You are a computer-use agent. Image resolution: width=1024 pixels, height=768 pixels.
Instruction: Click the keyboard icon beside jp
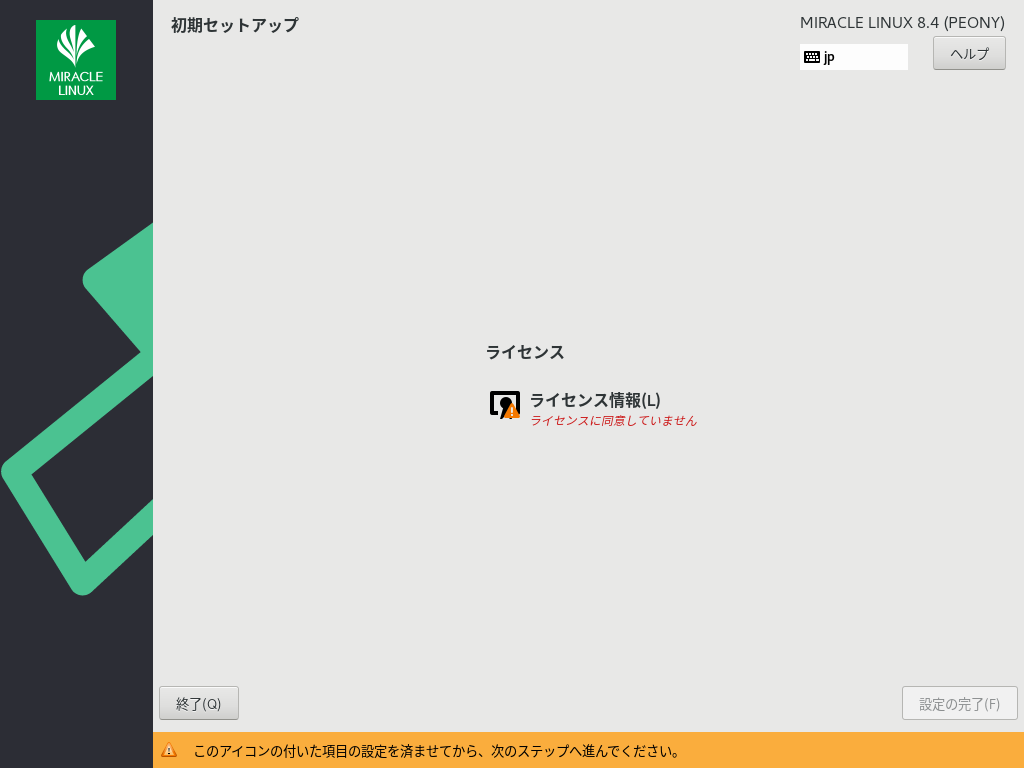(811, 57)
